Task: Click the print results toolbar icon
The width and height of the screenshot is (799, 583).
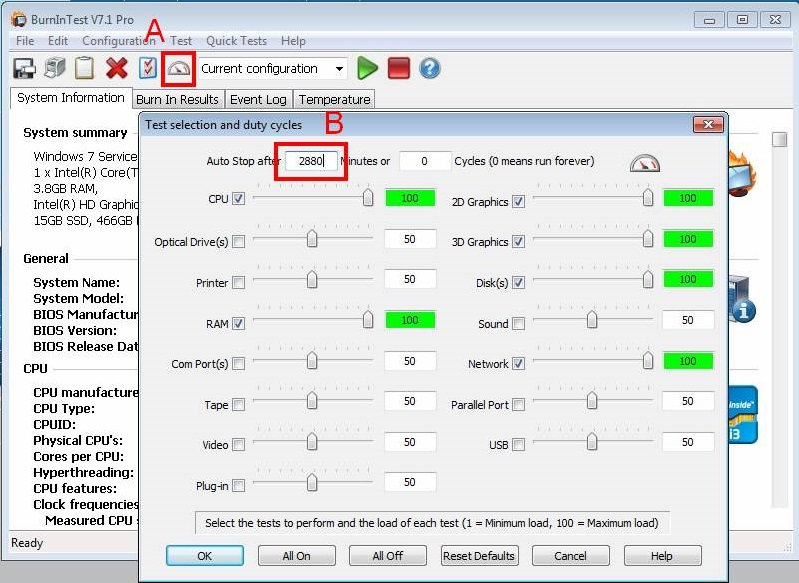Action: pos(55,68)
